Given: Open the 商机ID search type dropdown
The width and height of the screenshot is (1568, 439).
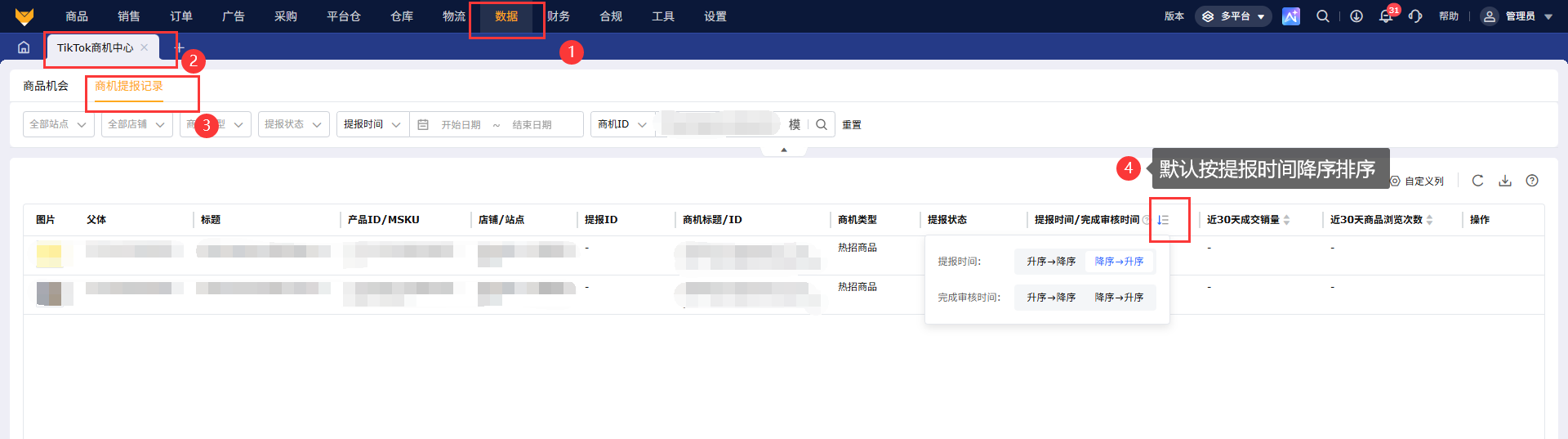Looking at the screenshot, I should pos(622,124).
